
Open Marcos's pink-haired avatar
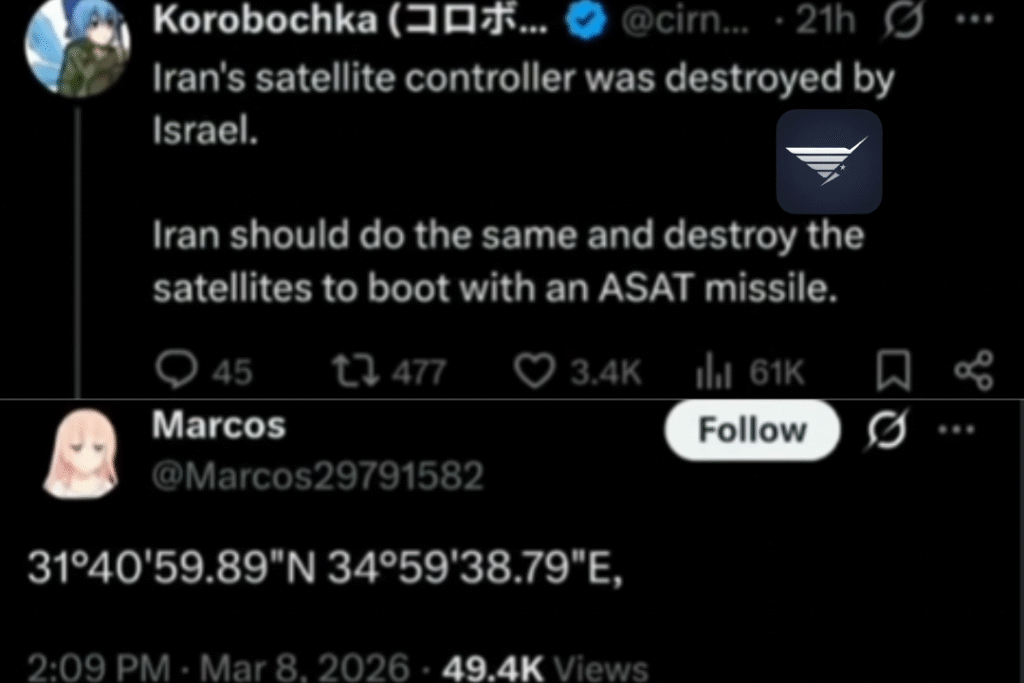point(80,454)
